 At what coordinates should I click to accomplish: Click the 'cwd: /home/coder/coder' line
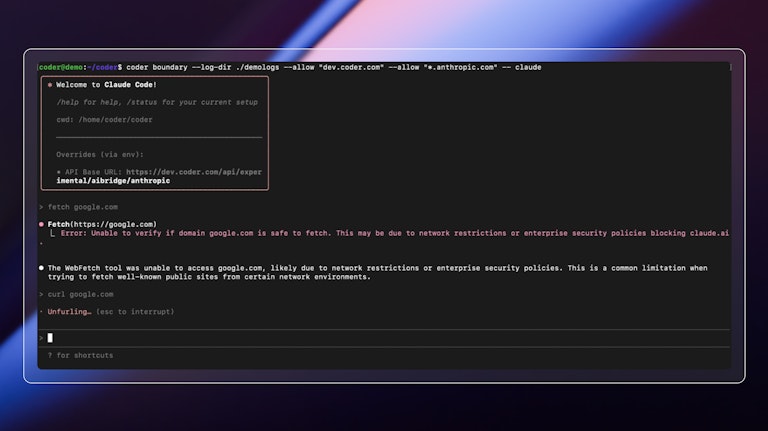(x=104, y=120)
